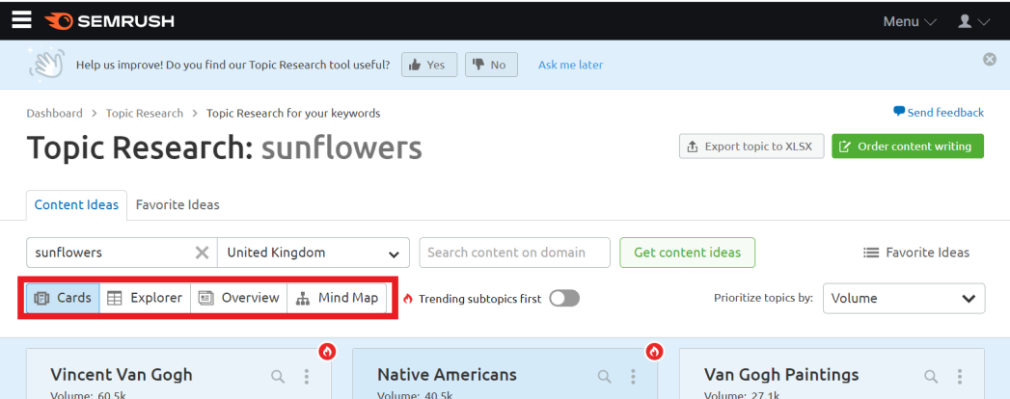Expand the Menu dropdown in header

pos(909,21)
